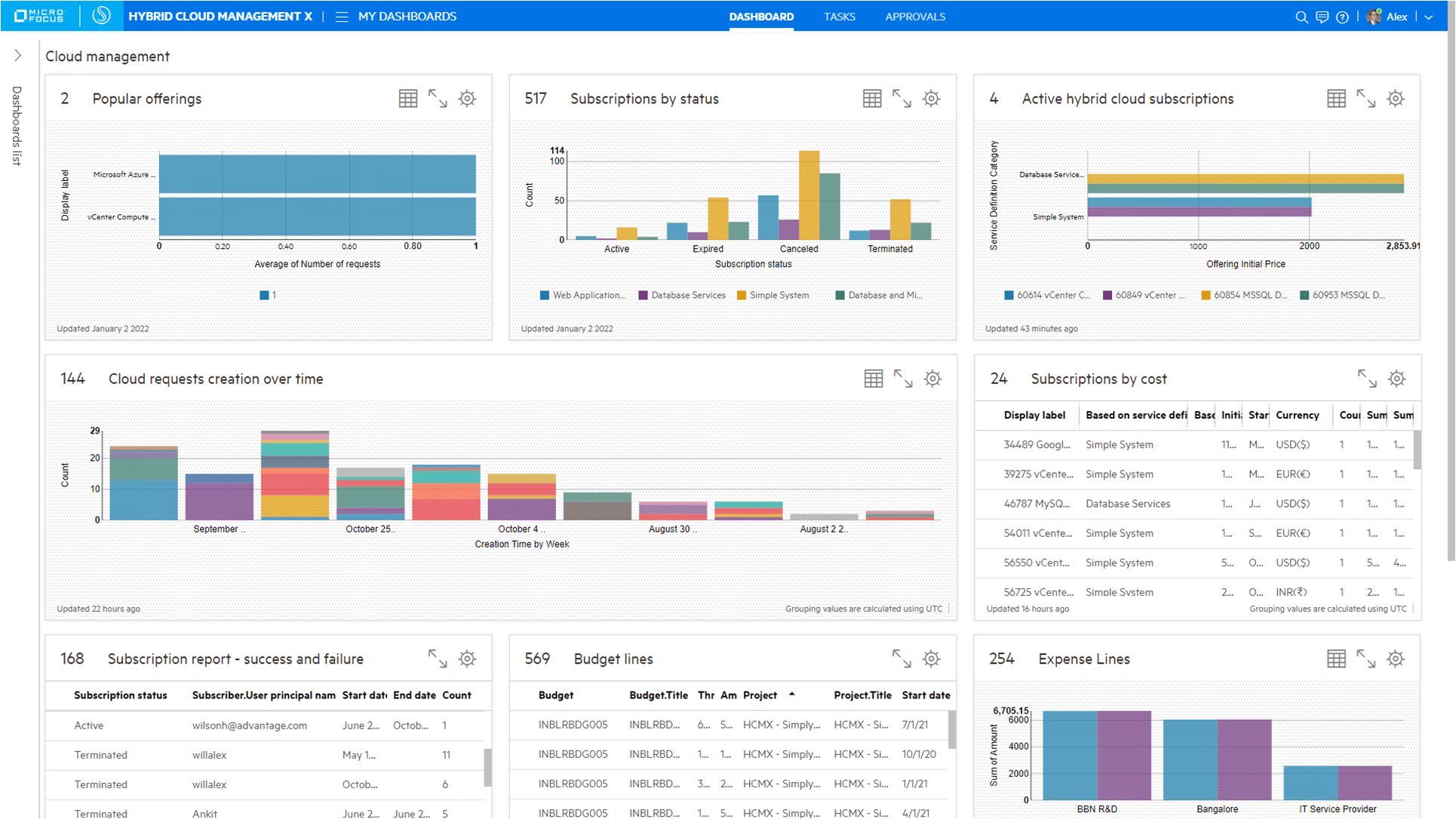
Task: Open settings for Cloud requests creation widget
Action: pyautogui.click(x=933, y=379)
